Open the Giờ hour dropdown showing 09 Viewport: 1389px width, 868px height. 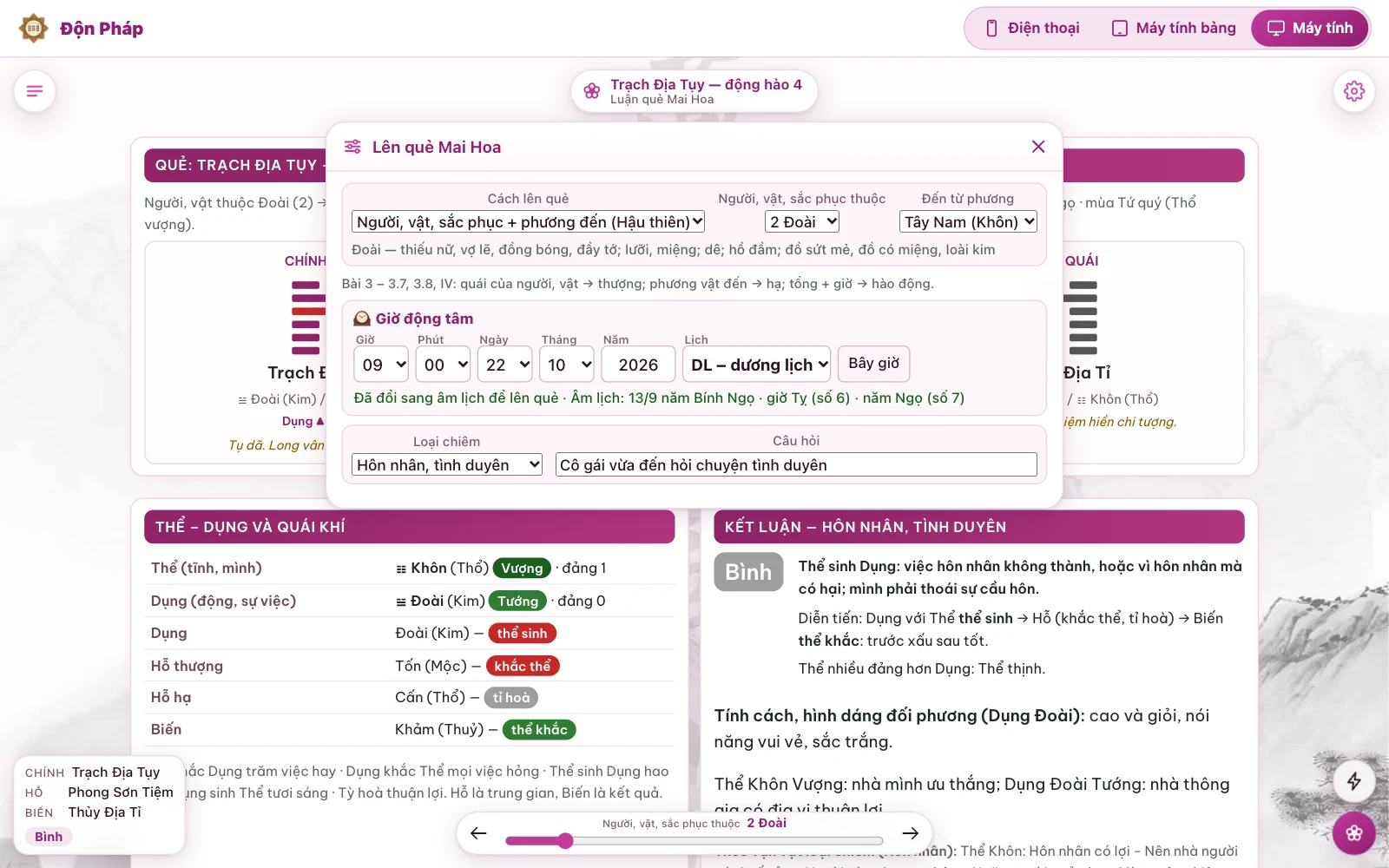coord(381,365)
